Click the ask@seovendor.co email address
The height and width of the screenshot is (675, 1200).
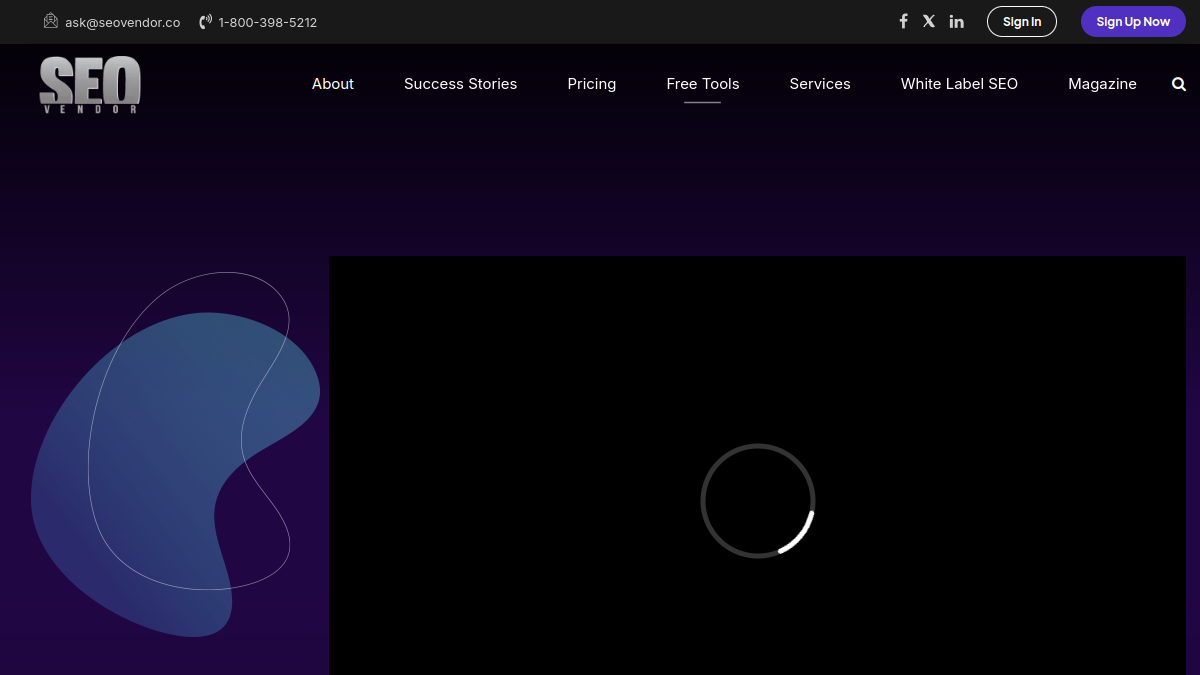click(123, 22)
